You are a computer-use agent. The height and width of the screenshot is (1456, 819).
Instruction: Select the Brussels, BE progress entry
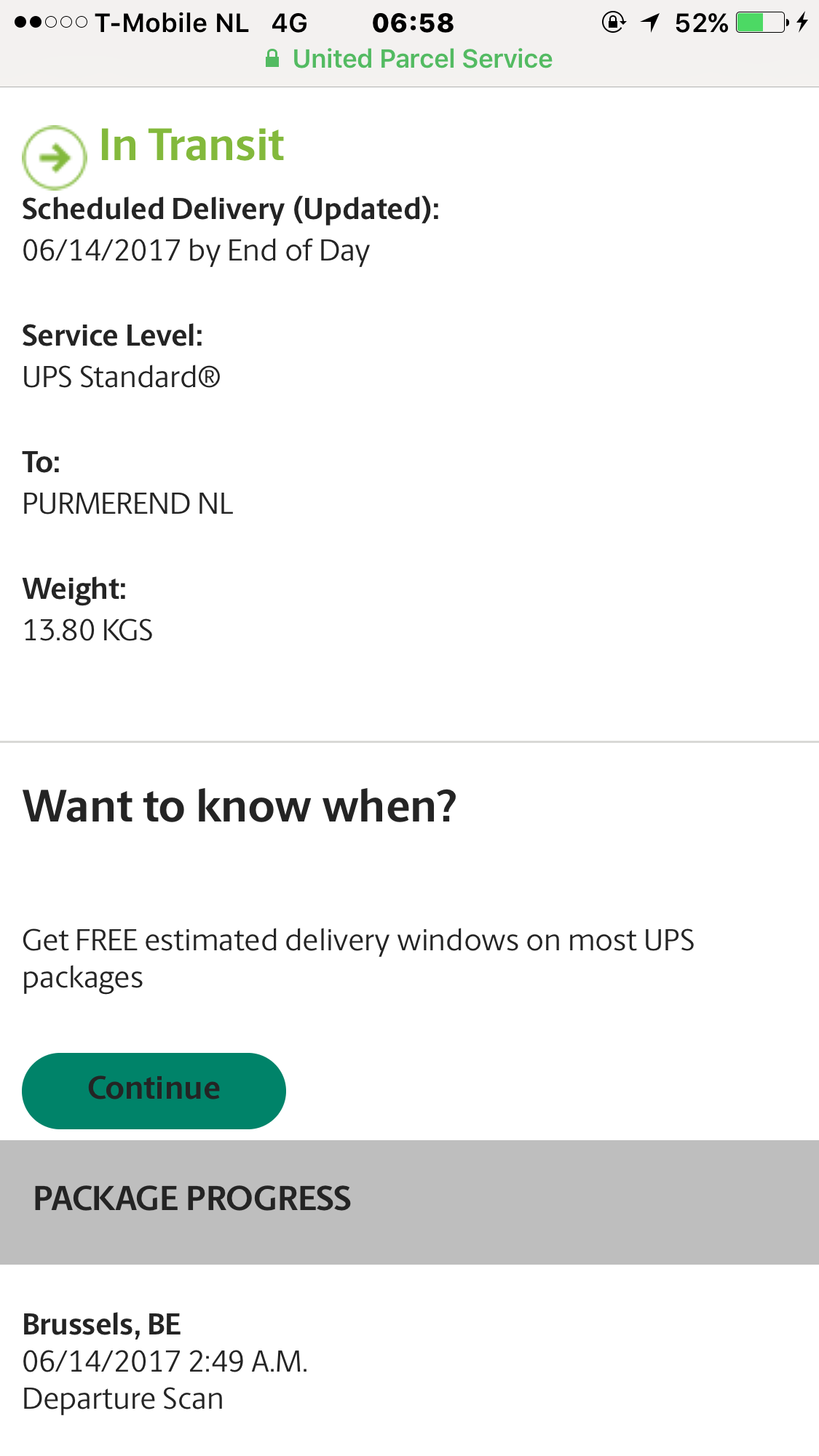click(x=102, y=1324)
